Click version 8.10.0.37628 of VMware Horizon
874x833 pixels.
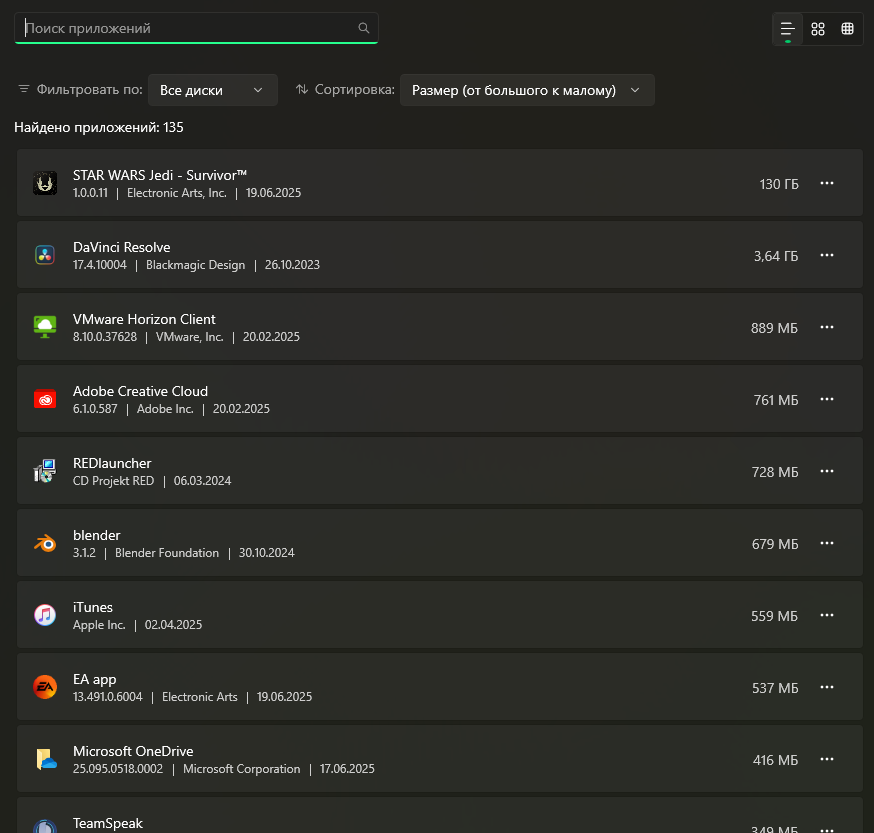point(105,337)
